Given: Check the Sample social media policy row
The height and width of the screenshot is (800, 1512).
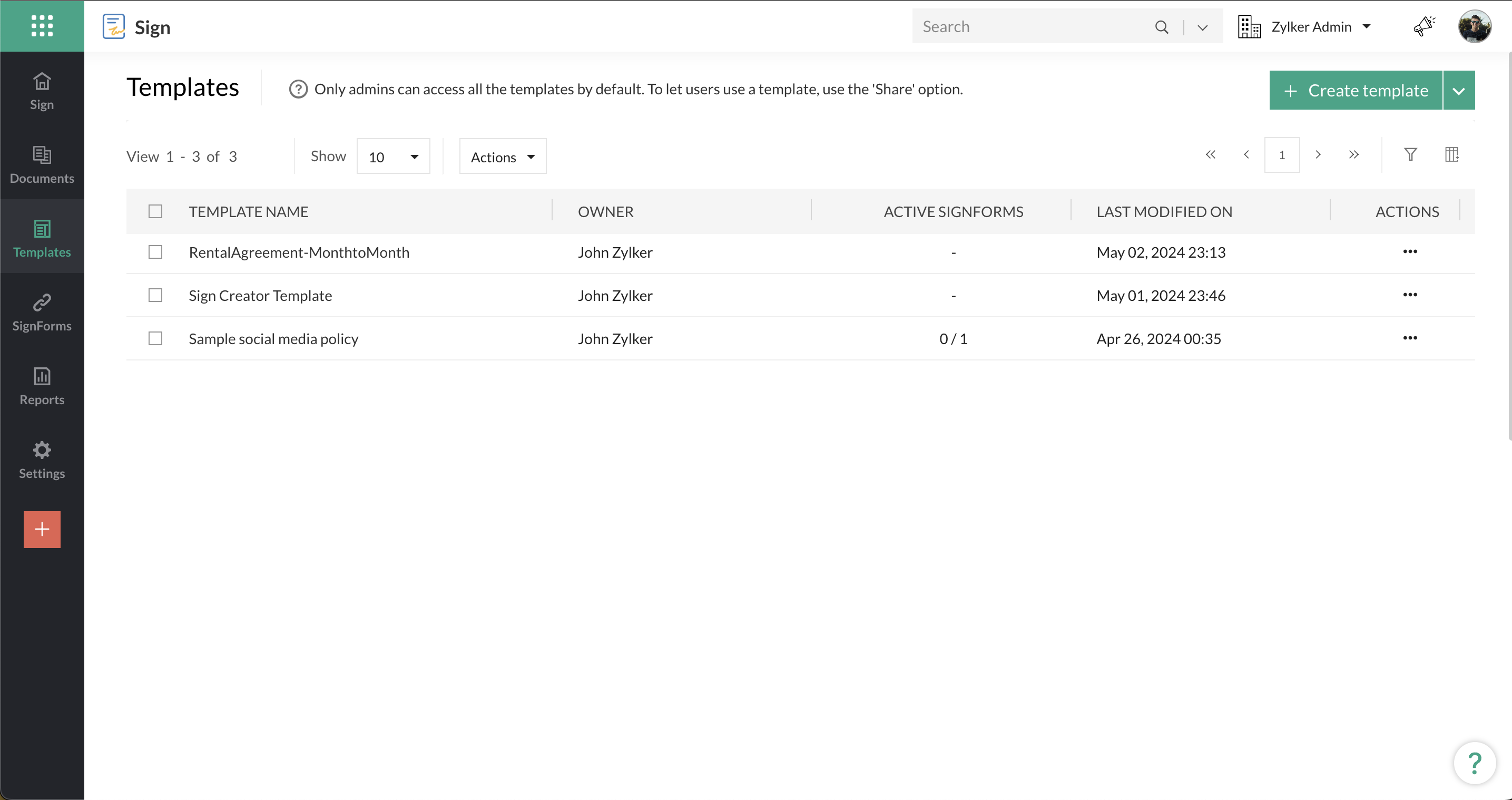Looking at the screenshot, I should (x=155, y=338).
